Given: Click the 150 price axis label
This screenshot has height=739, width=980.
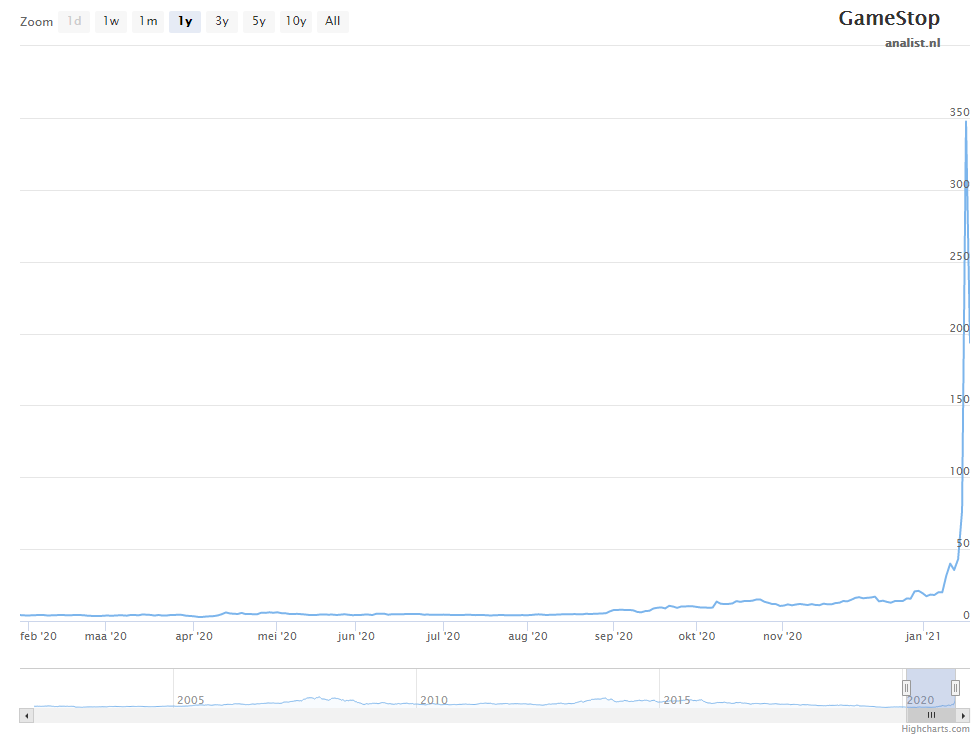Looking at the screenshot, I should tap(959, 400).
